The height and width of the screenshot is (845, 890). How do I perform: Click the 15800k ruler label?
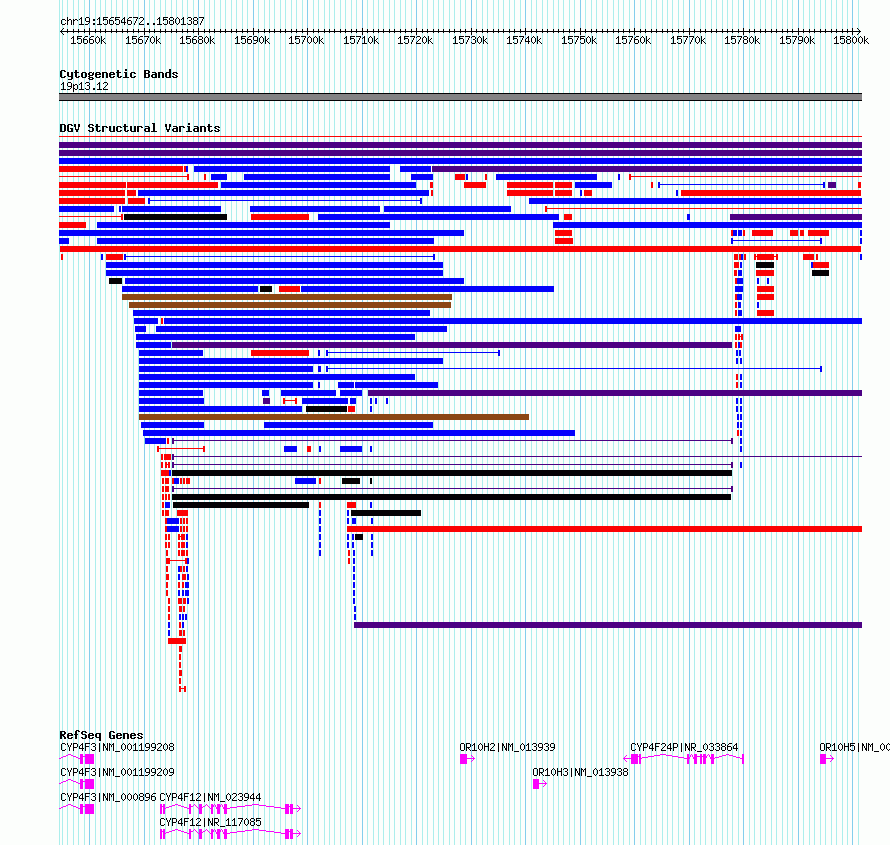[x=851, y=40]
